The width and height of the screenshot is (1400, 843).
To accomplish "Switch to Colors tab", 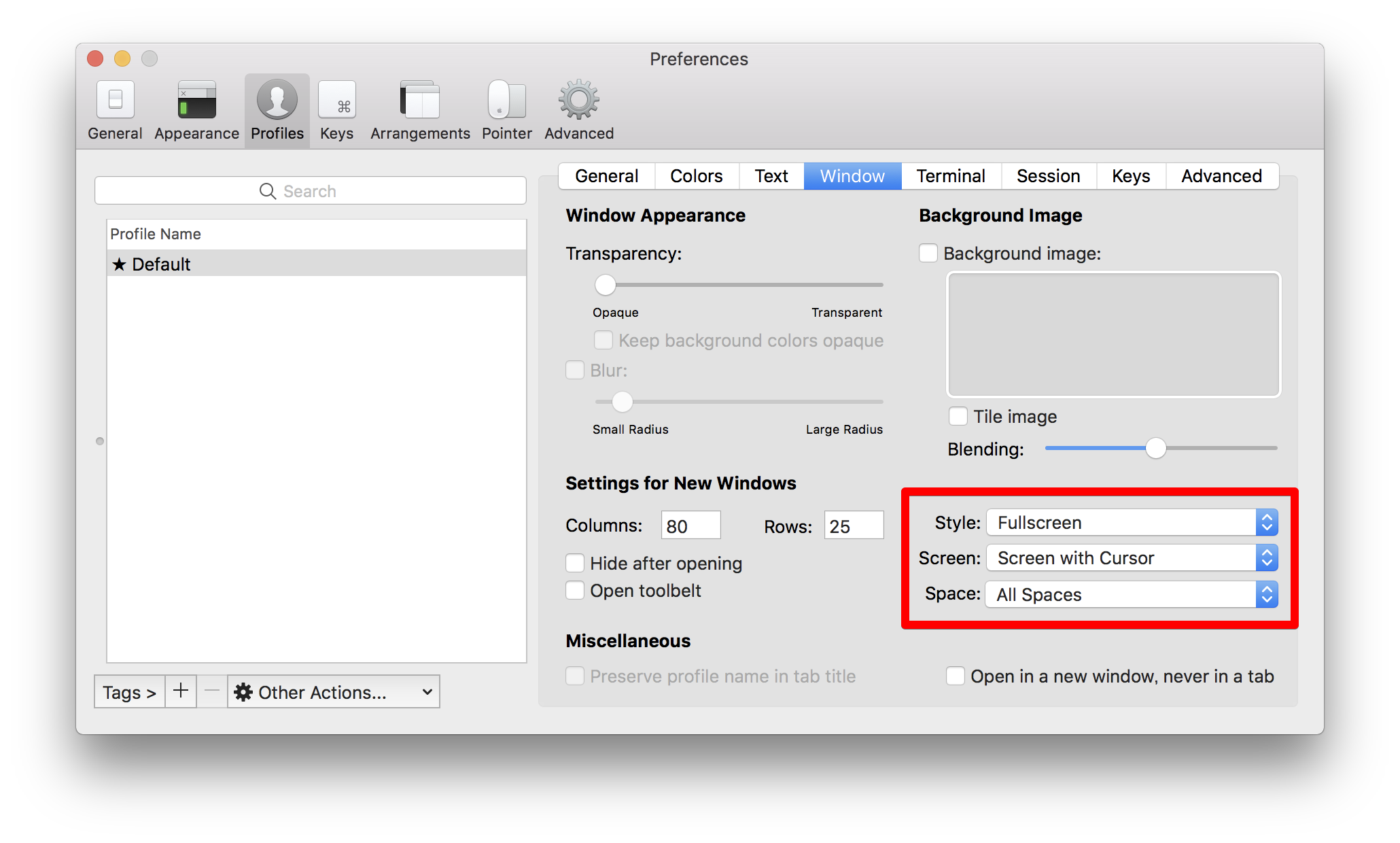I will pos(696,176).
